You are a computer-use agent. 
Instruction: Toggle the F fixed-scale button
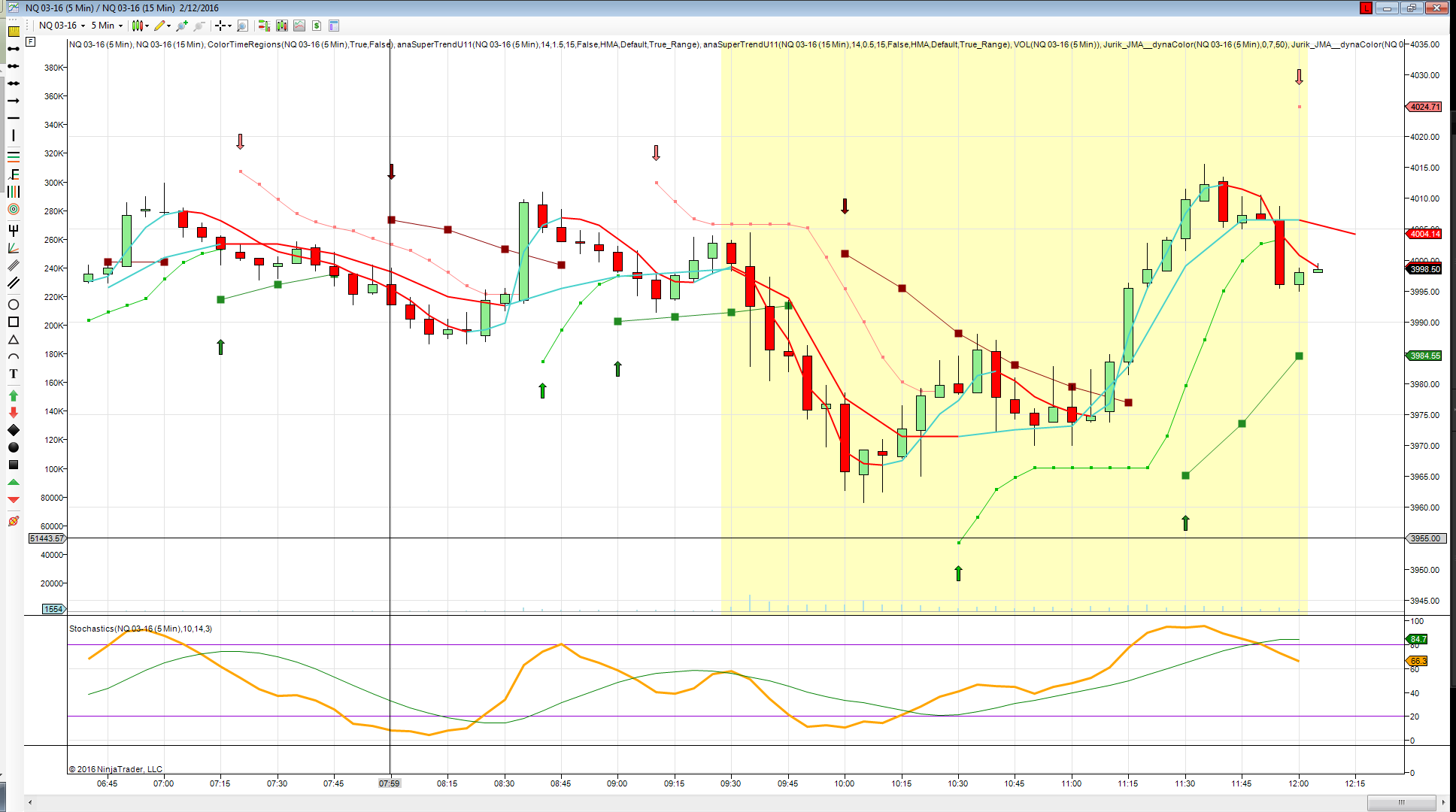[x=31, y=42]
